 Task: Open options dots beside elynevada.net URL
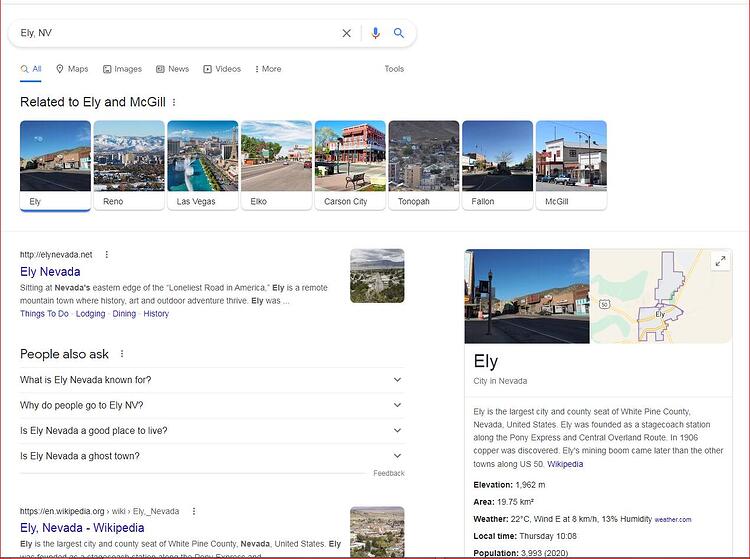tap(107, 254)
